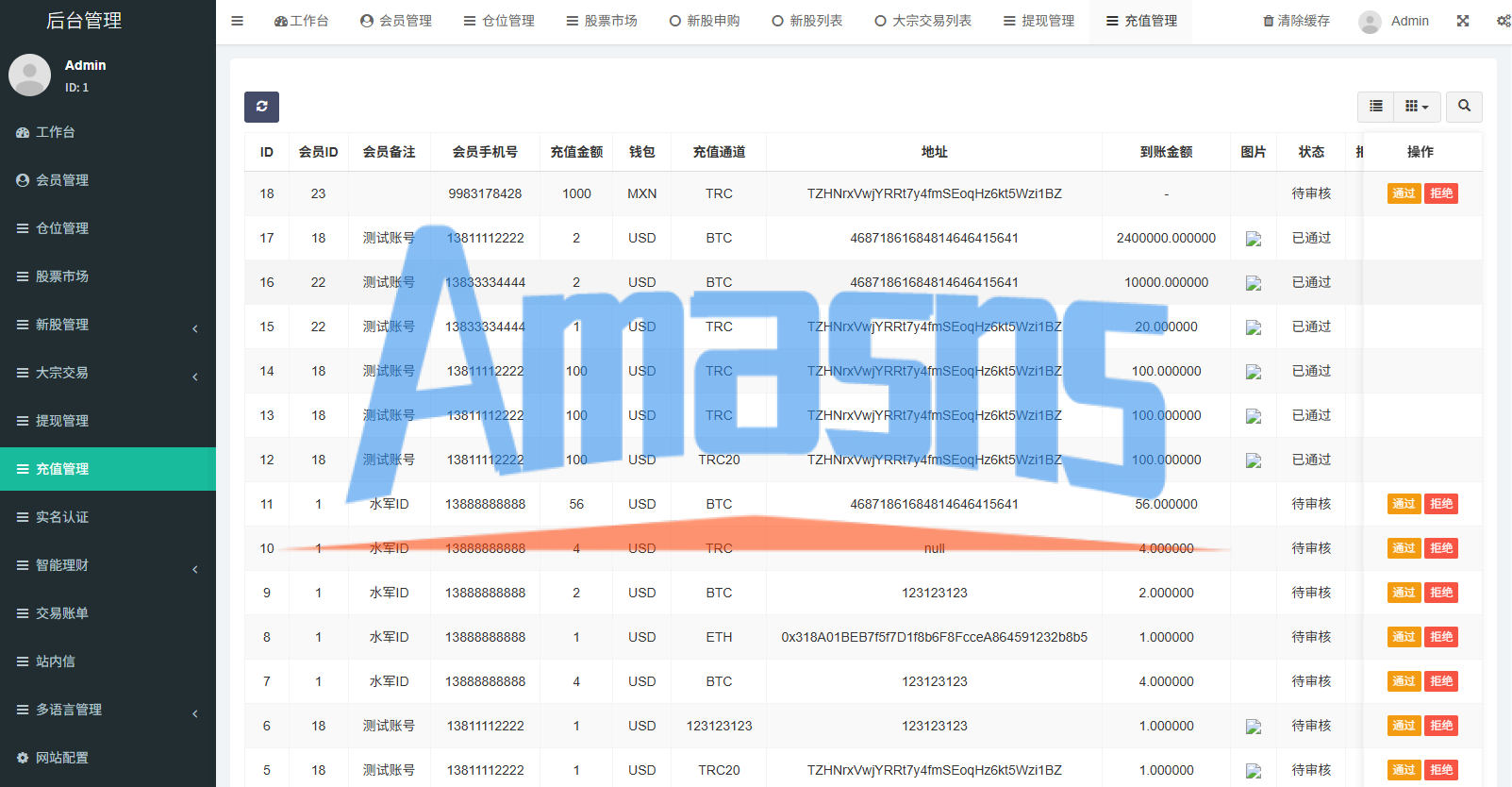Screen dimensions: 1512x787
Task: Approve recharge ID 11 with 通过
Action: pyautogui.click(x=1404, y=504)
